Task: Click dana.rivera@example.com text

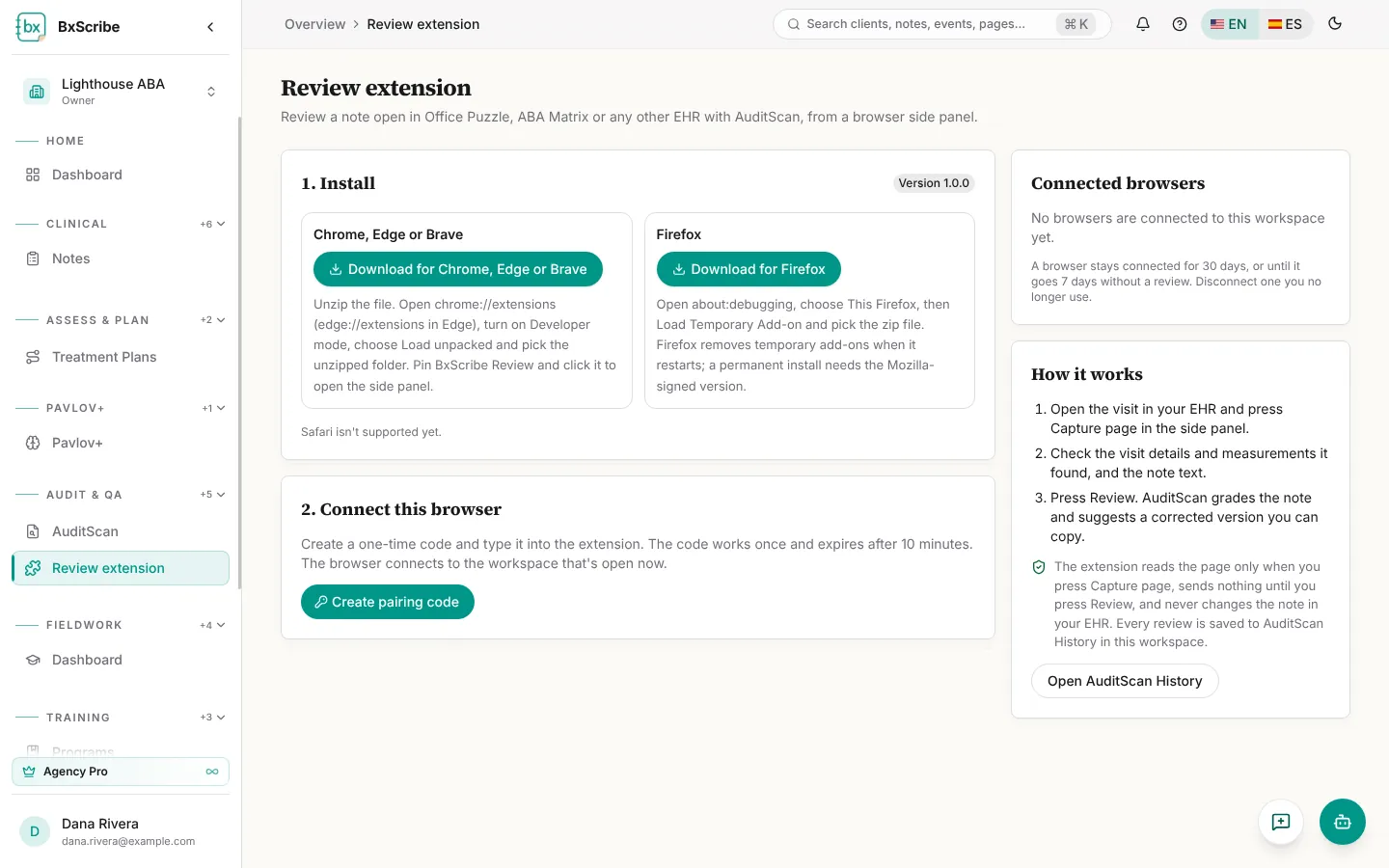Action: pos(128,841)
